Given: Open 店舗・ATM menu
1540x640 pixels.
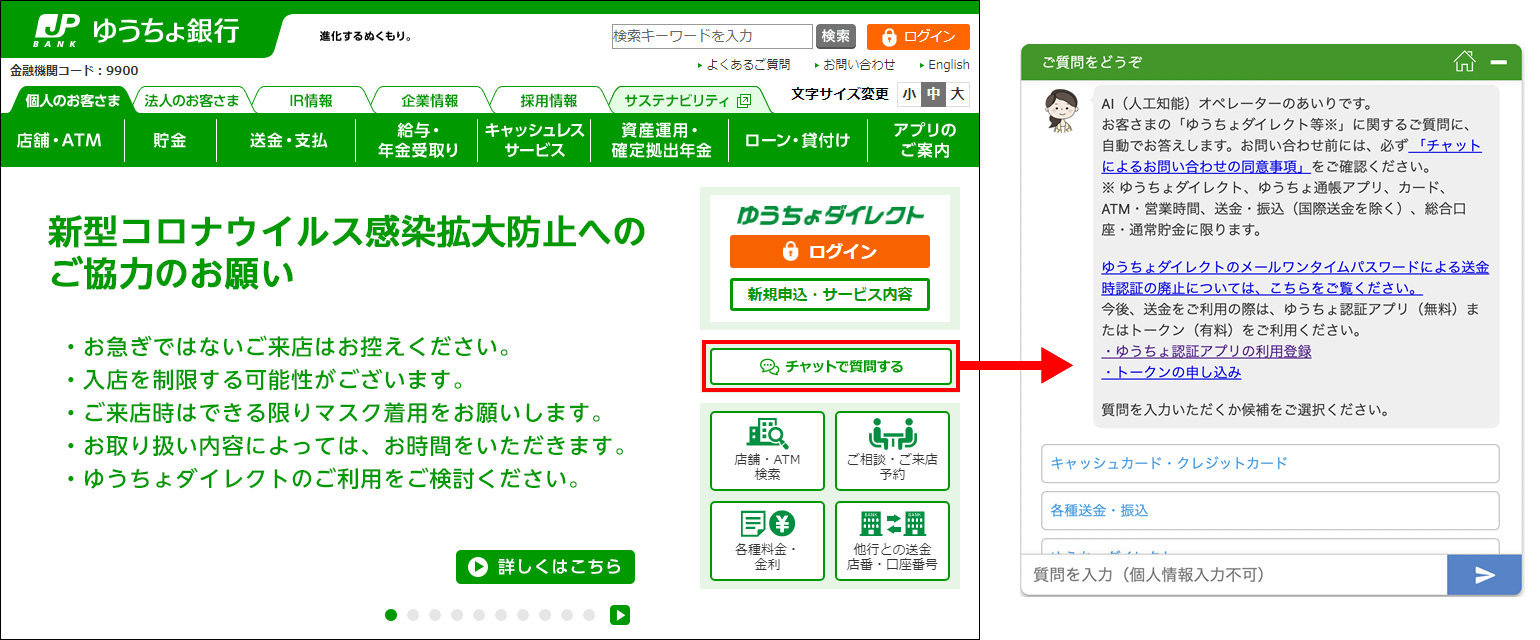Looking at the screenshot, I should (x=60, y=141).
